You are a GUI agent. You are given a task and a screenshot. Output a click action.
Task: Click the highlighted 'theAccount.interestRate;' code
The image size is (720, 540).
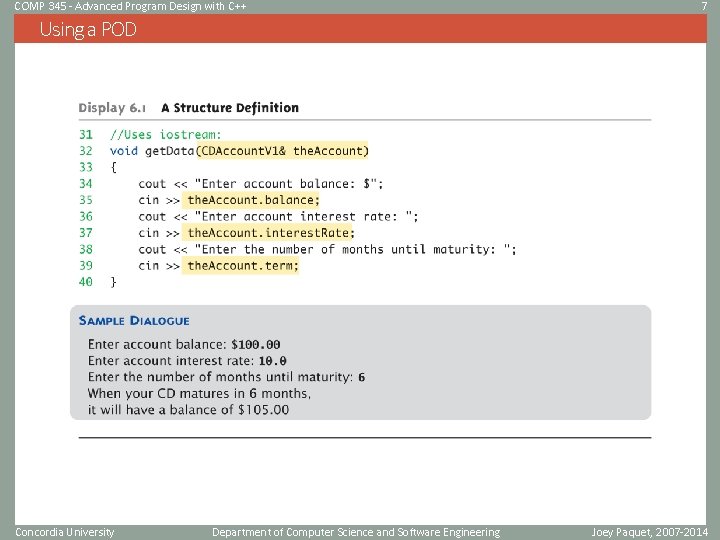pyautogui.click(x=269, y=233)
